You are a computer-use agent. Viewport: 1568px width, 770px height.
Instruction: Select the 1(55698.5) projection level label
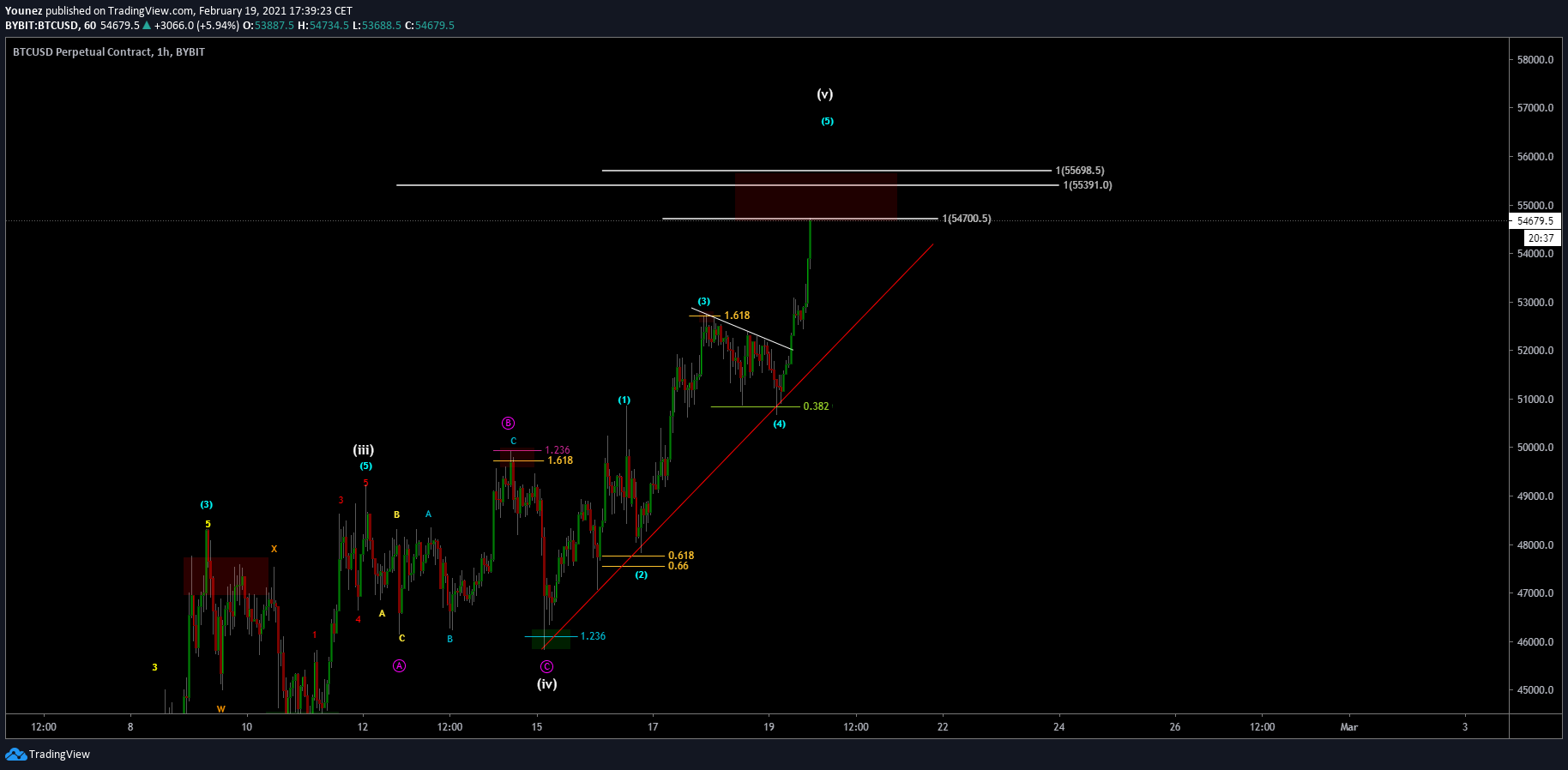1080,171
